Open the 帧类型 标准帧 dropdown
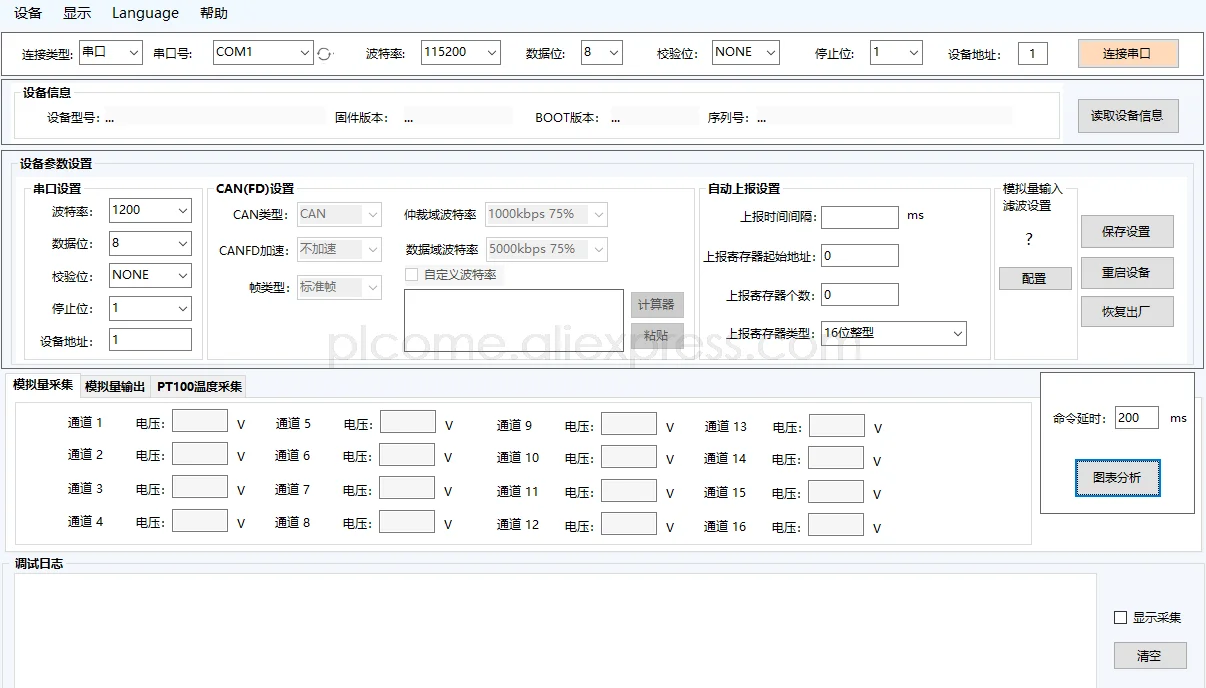The height and width of the screenshot is (688, 1206). click(x=339, y=287)
